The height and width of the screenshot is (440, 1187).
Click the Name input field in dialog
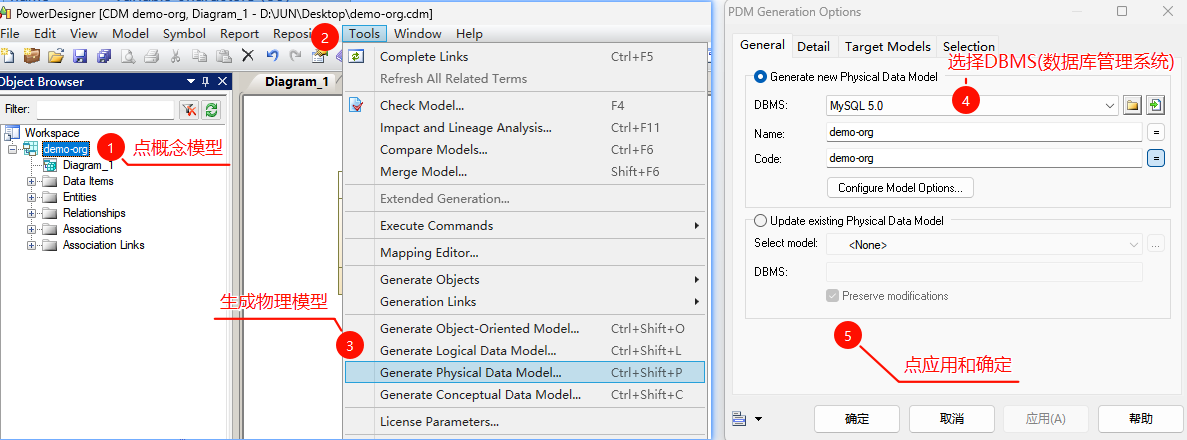click(x=984, y=133)
